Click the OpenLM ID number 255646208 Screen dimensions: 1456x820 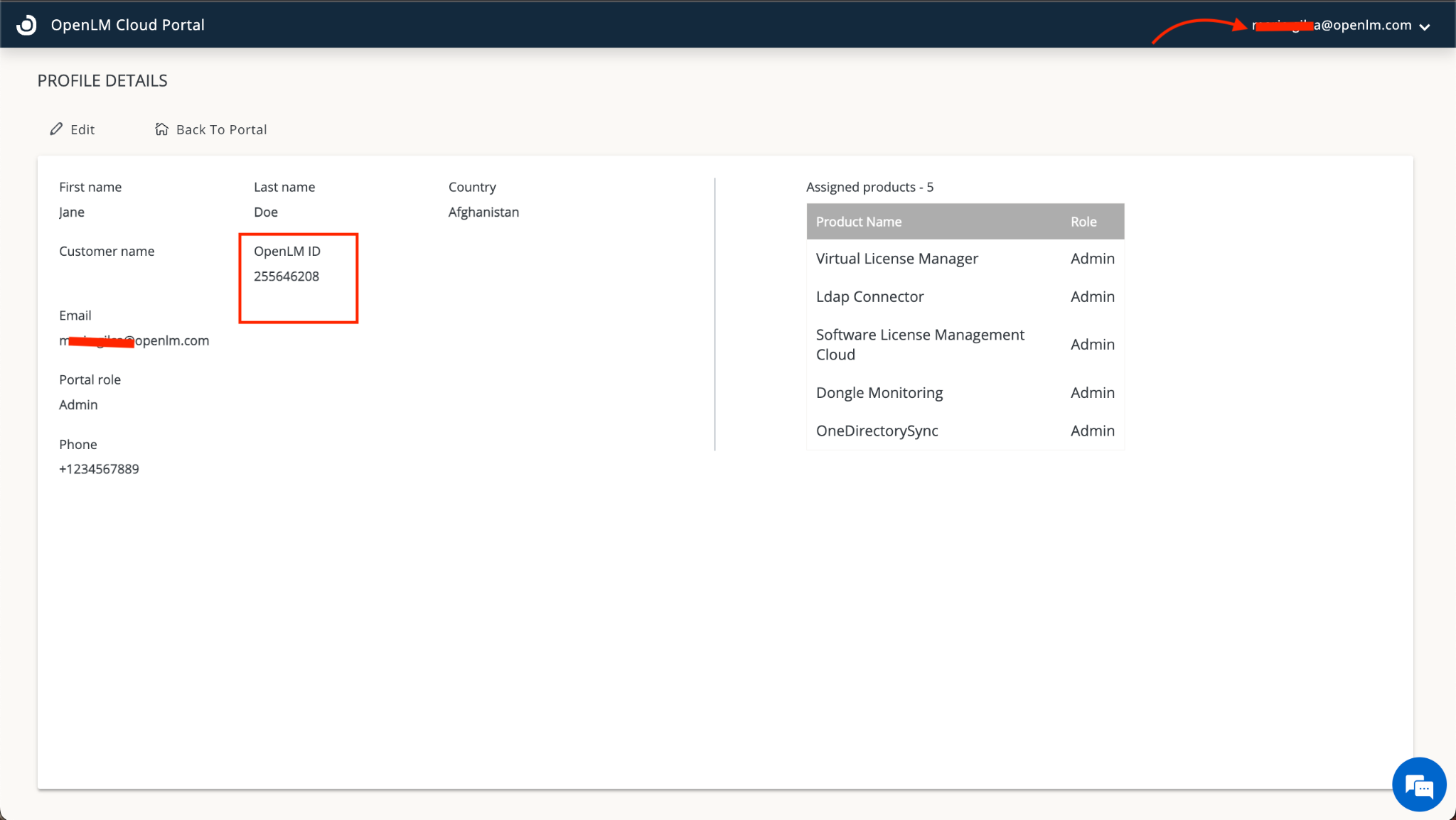coord(287,276)
